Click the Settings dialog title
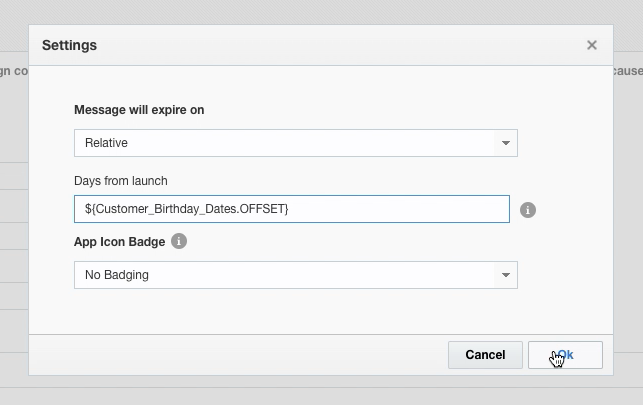Image resolution: width=643 pixels, height=405 pixels. 69,45
